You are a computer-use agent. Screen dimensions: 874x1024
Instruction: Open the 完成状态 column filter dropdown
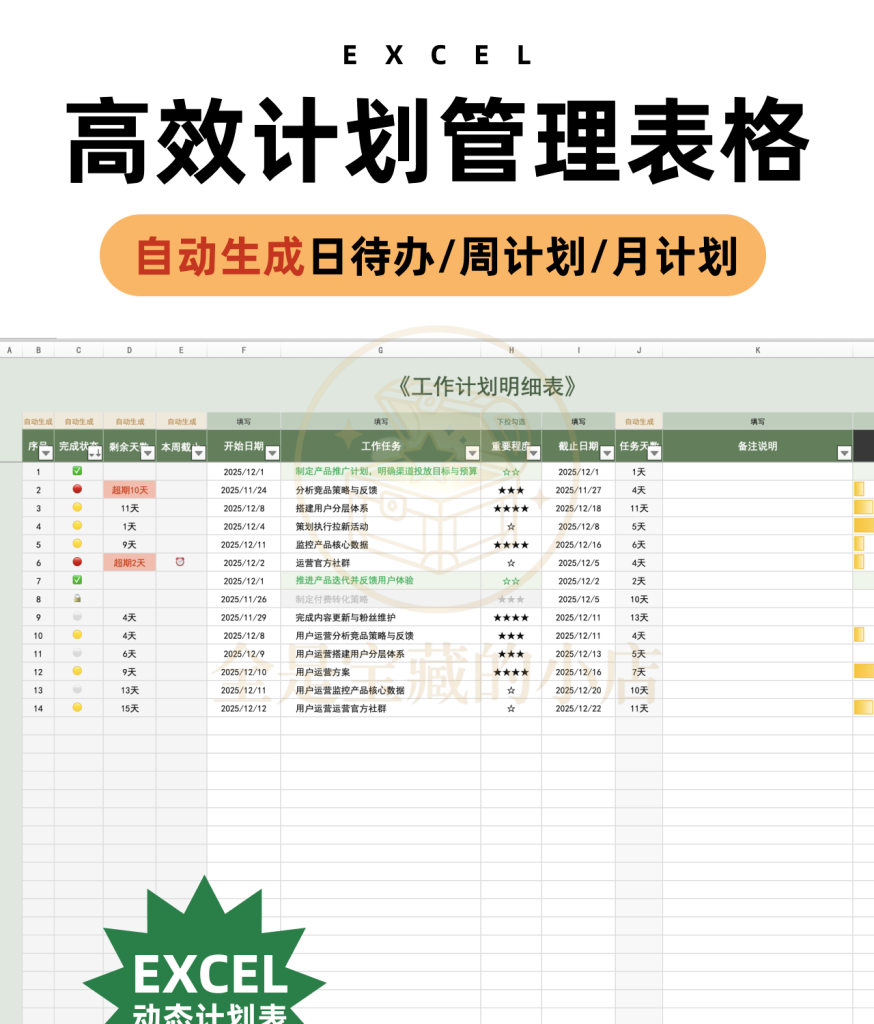click(x=95, y=453)
